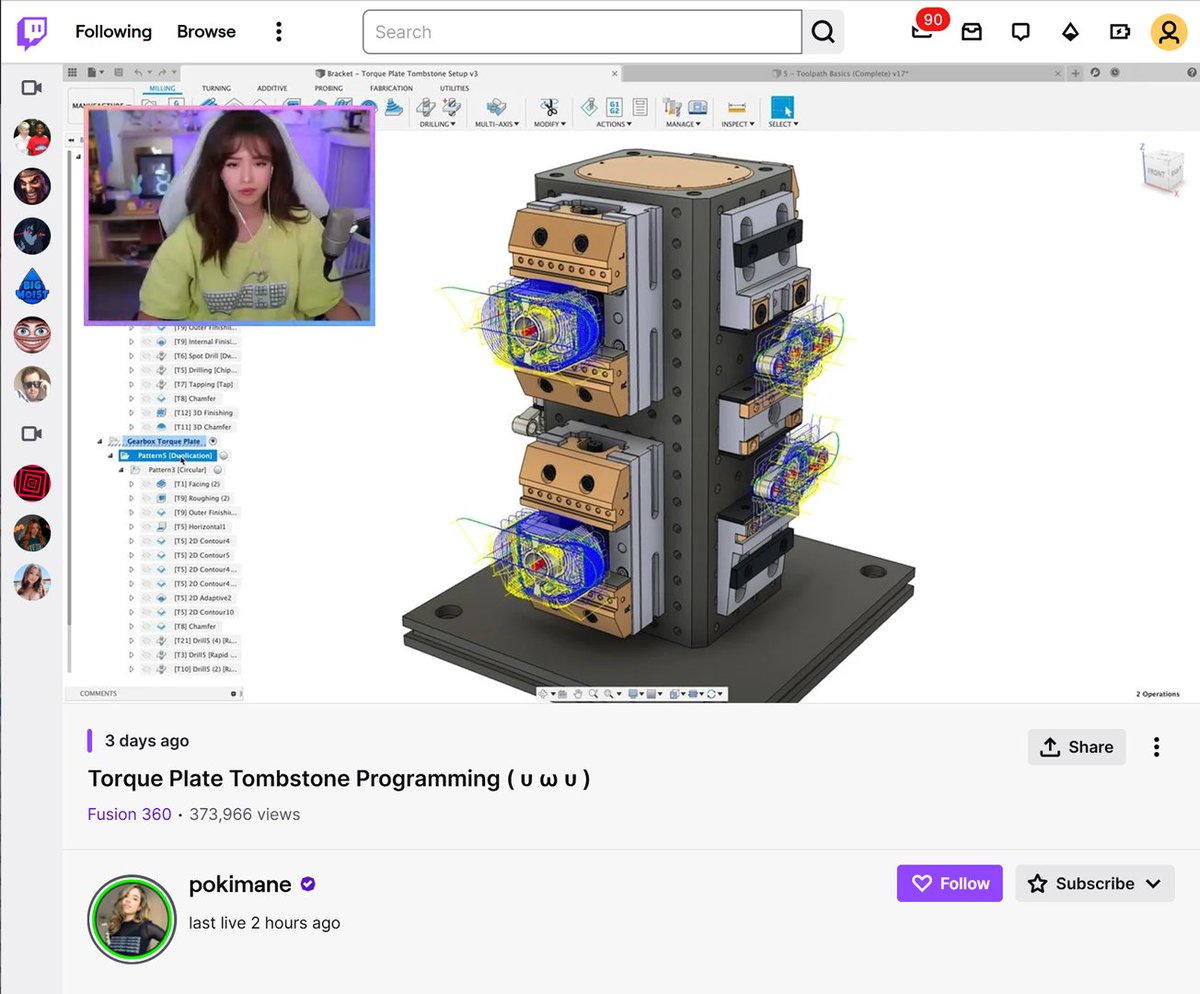
Task: Click the Twitch search input field
Action: [582, 32]
